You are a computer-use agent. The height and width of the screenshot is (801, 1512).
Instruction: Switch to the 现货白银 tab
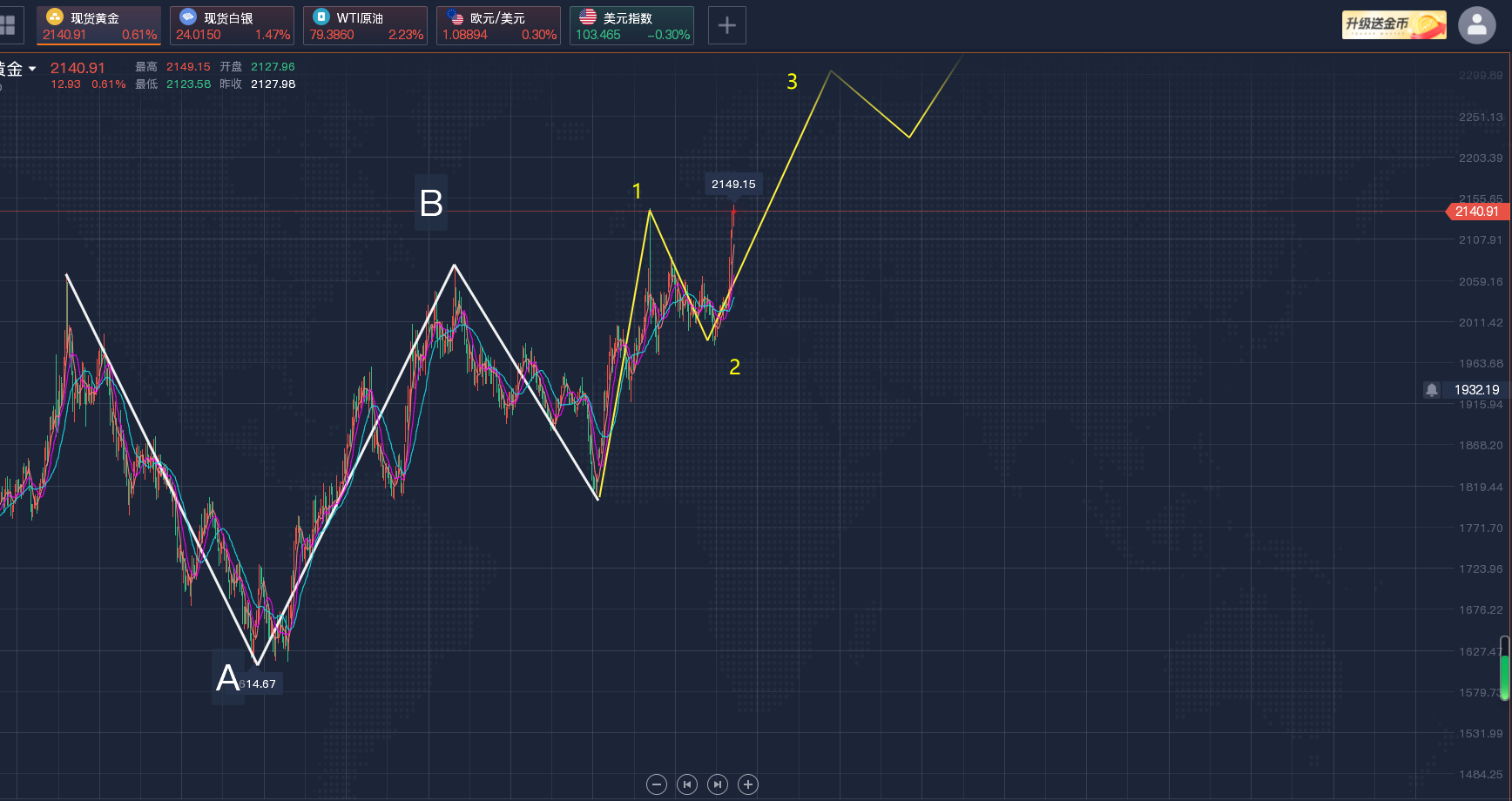coord(233,25)
